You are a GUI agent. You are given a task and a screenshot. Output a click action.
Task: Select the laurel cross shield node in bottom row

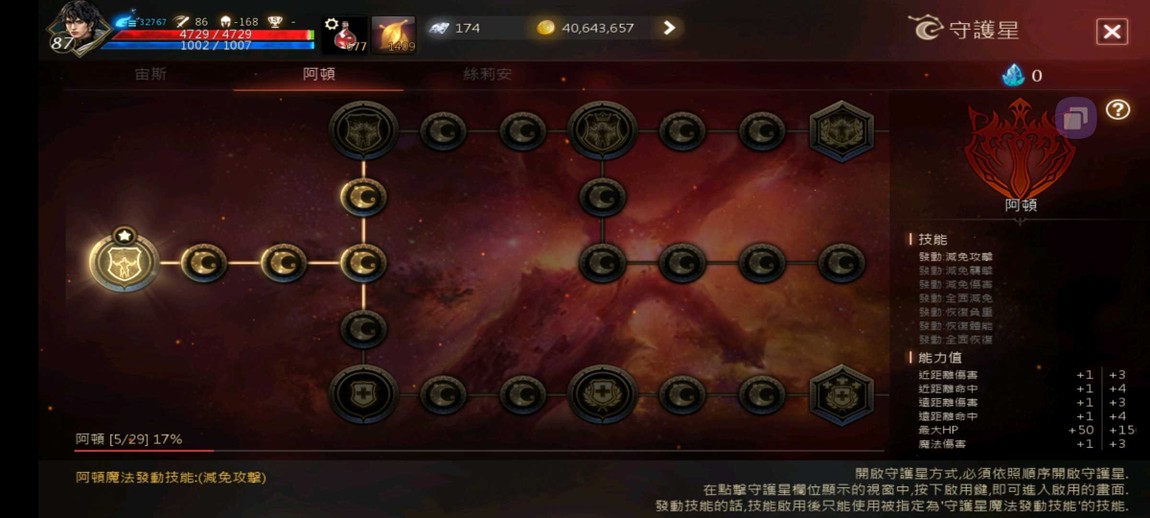tap(602, 394)
